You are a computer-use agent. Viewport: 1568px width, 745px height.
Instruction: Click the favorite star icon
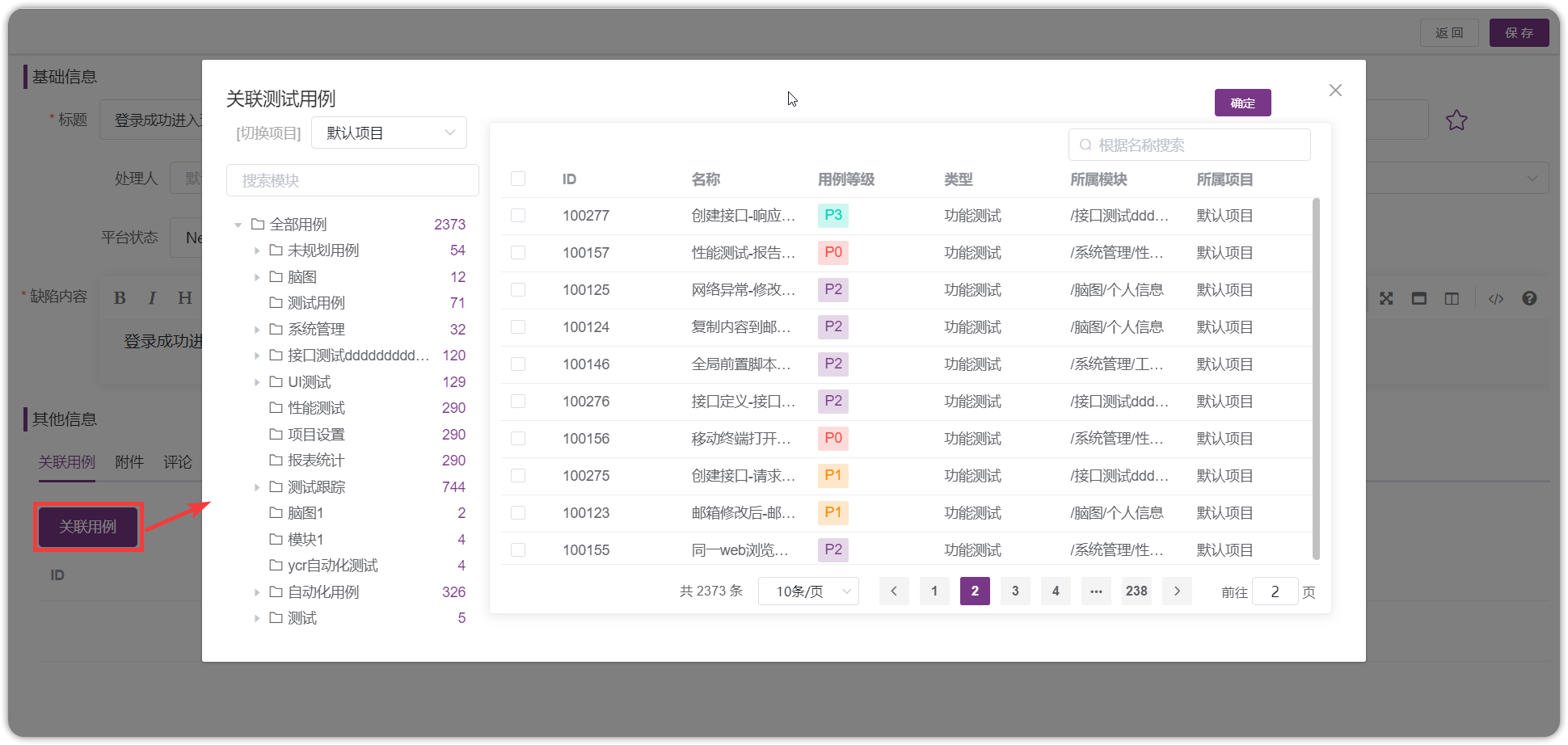(1456, 120)
